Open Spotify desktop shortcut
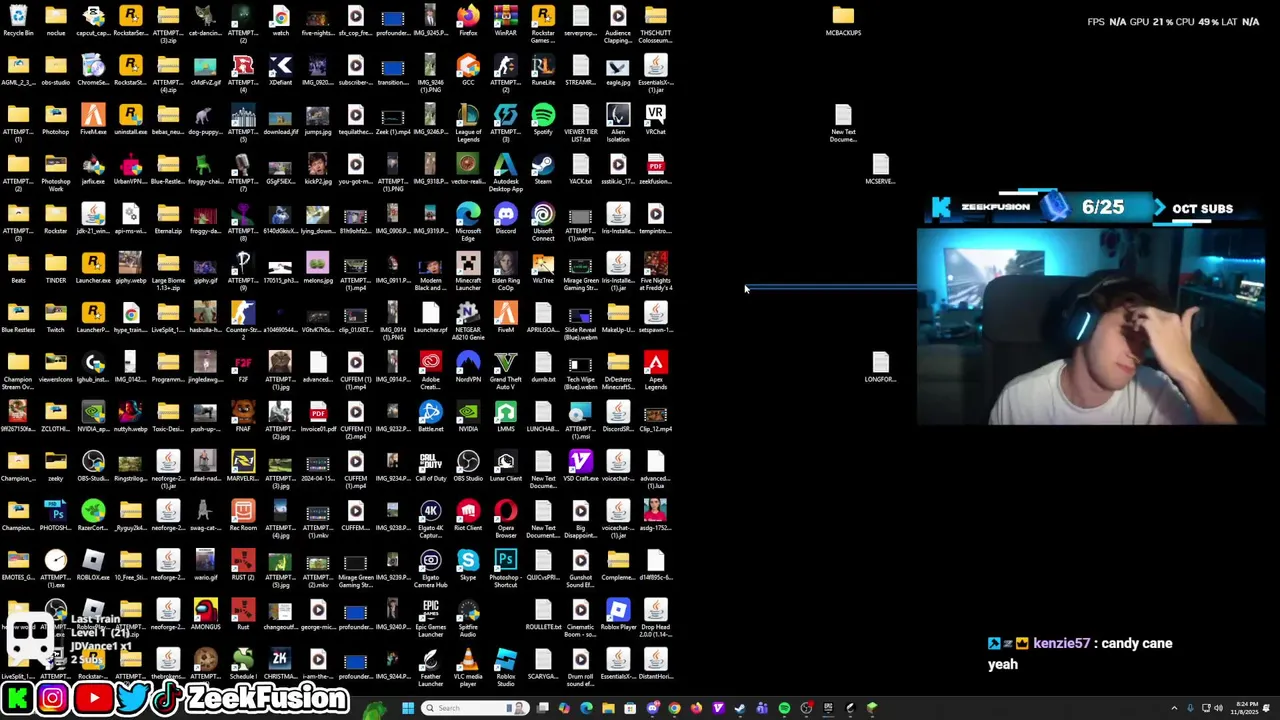Viewport: 1280px width, 720px height. point(543,120)
